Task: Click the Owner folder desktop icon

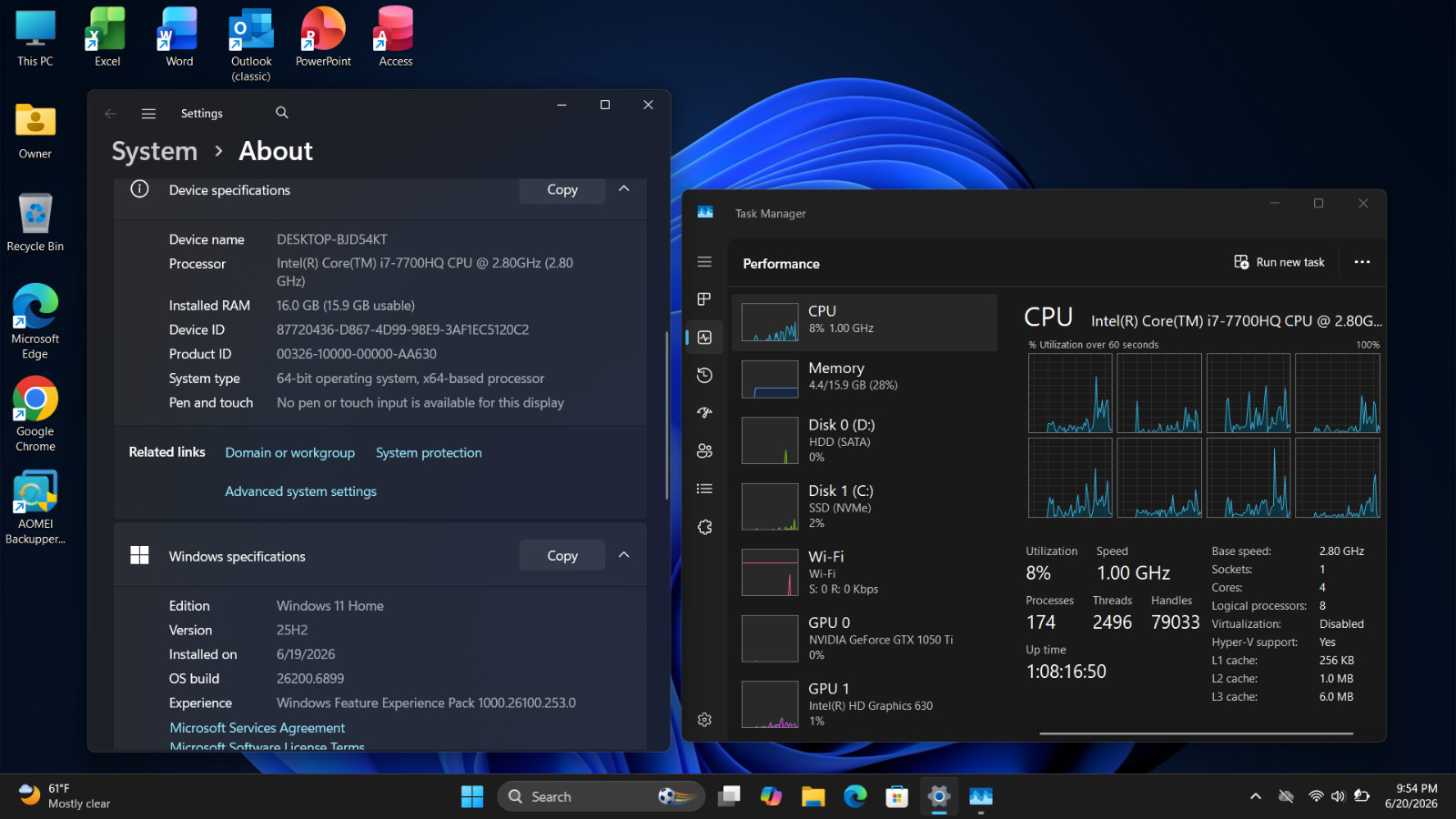Action: pos(35,131)
